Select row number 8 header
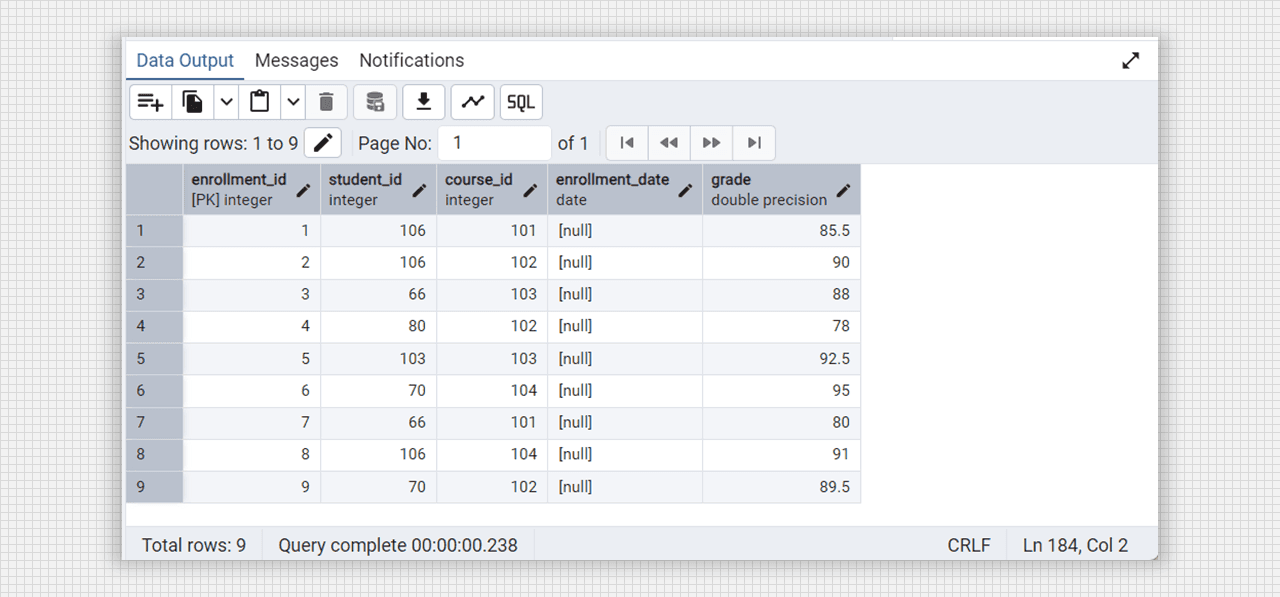The width and height of the screenshot is (1280, 597). 155,455
